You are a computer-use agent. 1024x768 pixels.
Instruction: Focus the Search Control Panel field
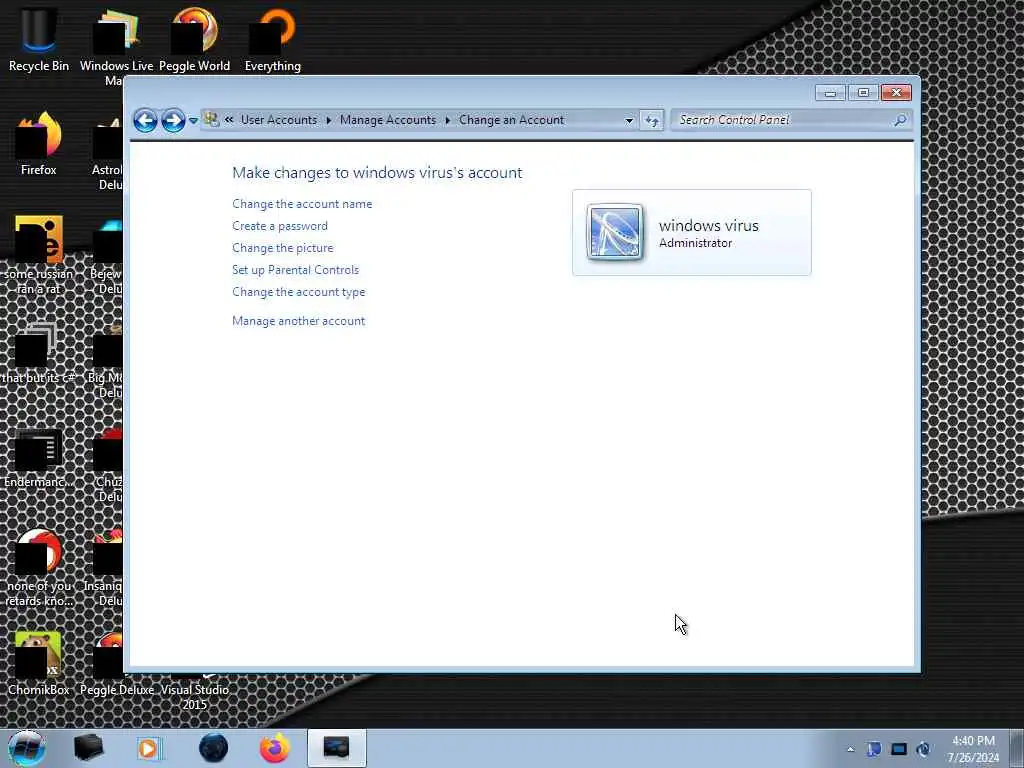(x=790, y=120)
